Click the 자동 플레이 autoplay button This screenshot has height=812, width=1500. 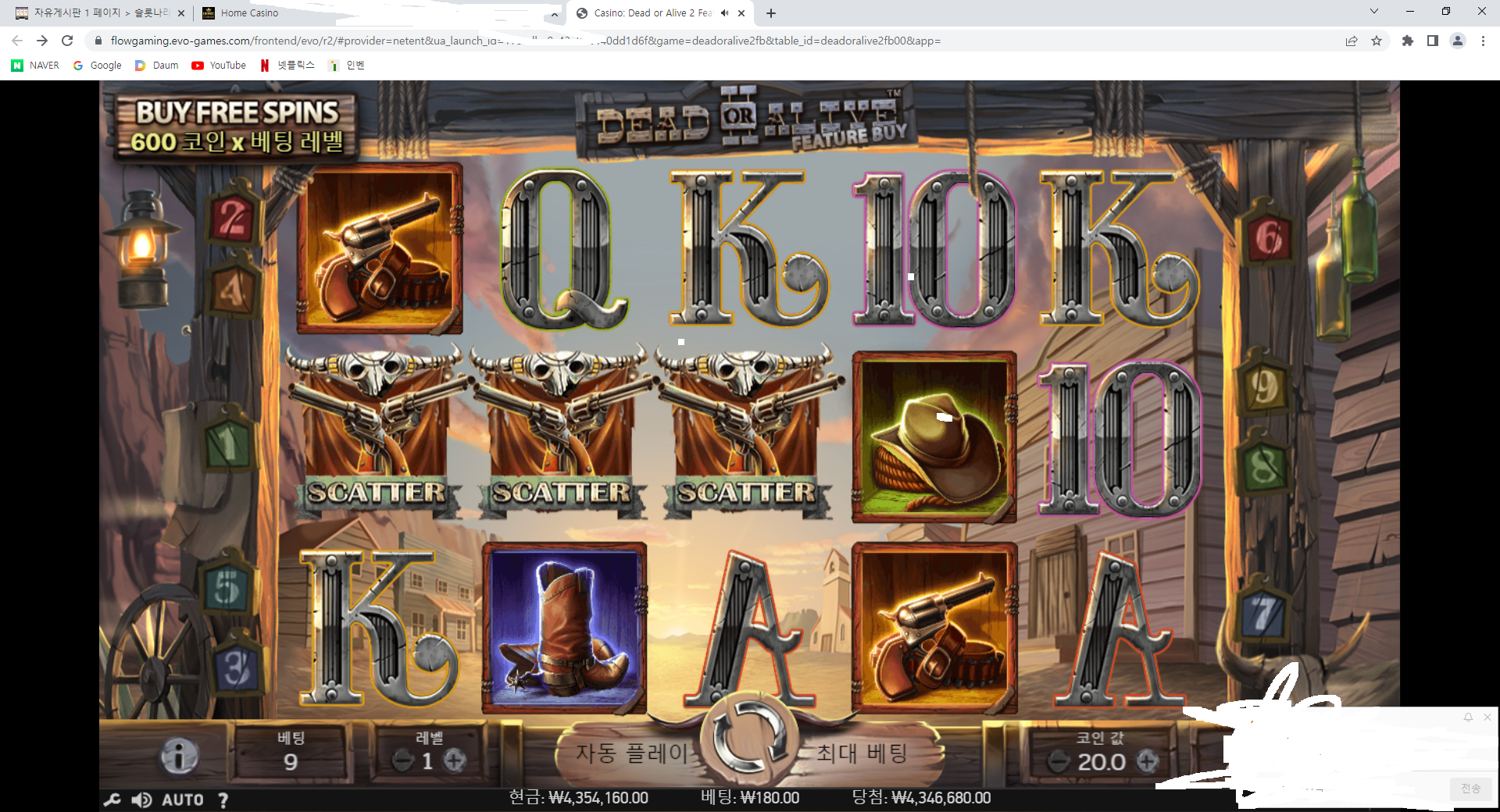pos(631,753)
